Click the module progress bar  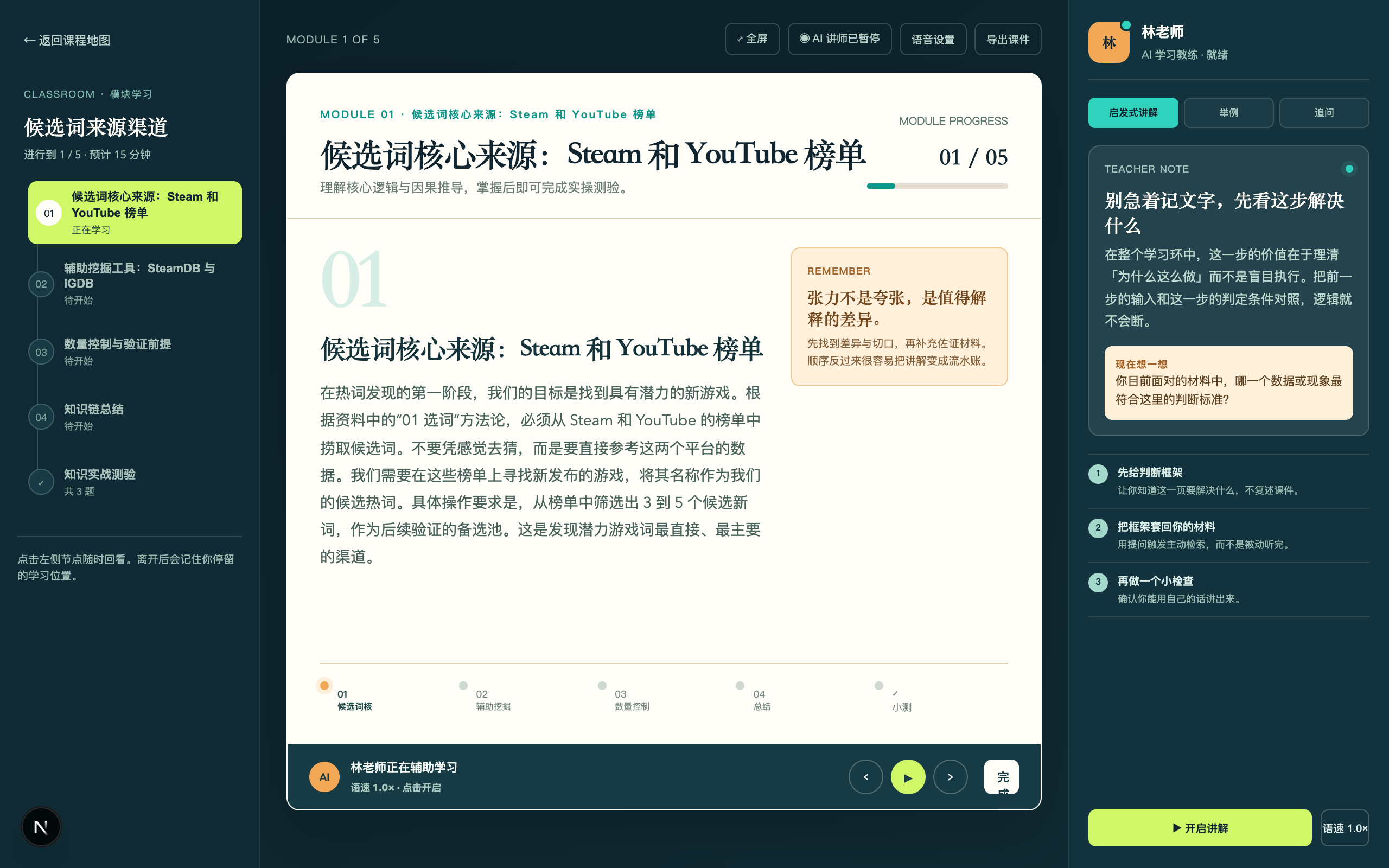click(x=937, y=186)
